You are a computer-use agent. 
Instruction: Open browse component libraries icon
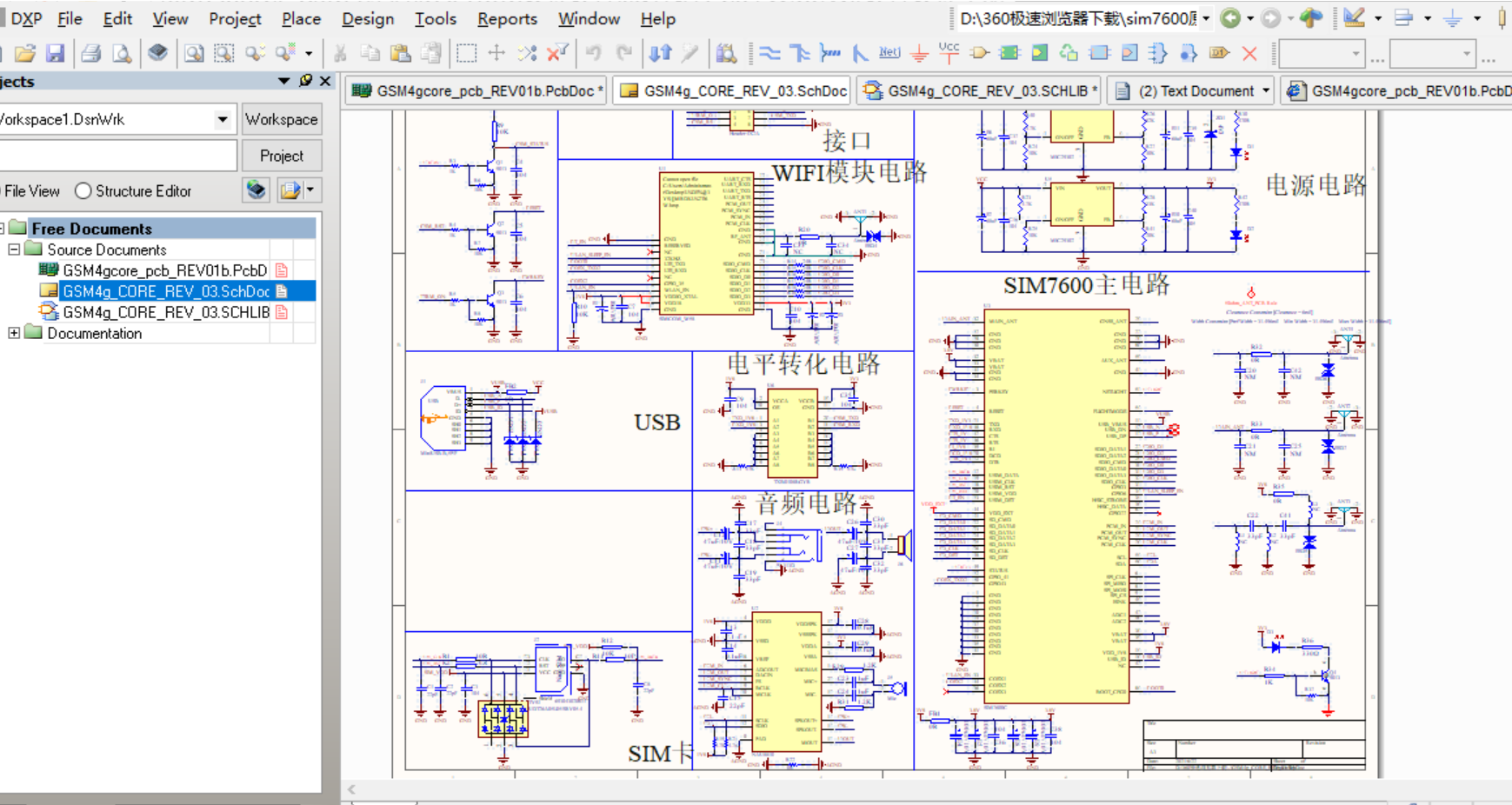726,54
